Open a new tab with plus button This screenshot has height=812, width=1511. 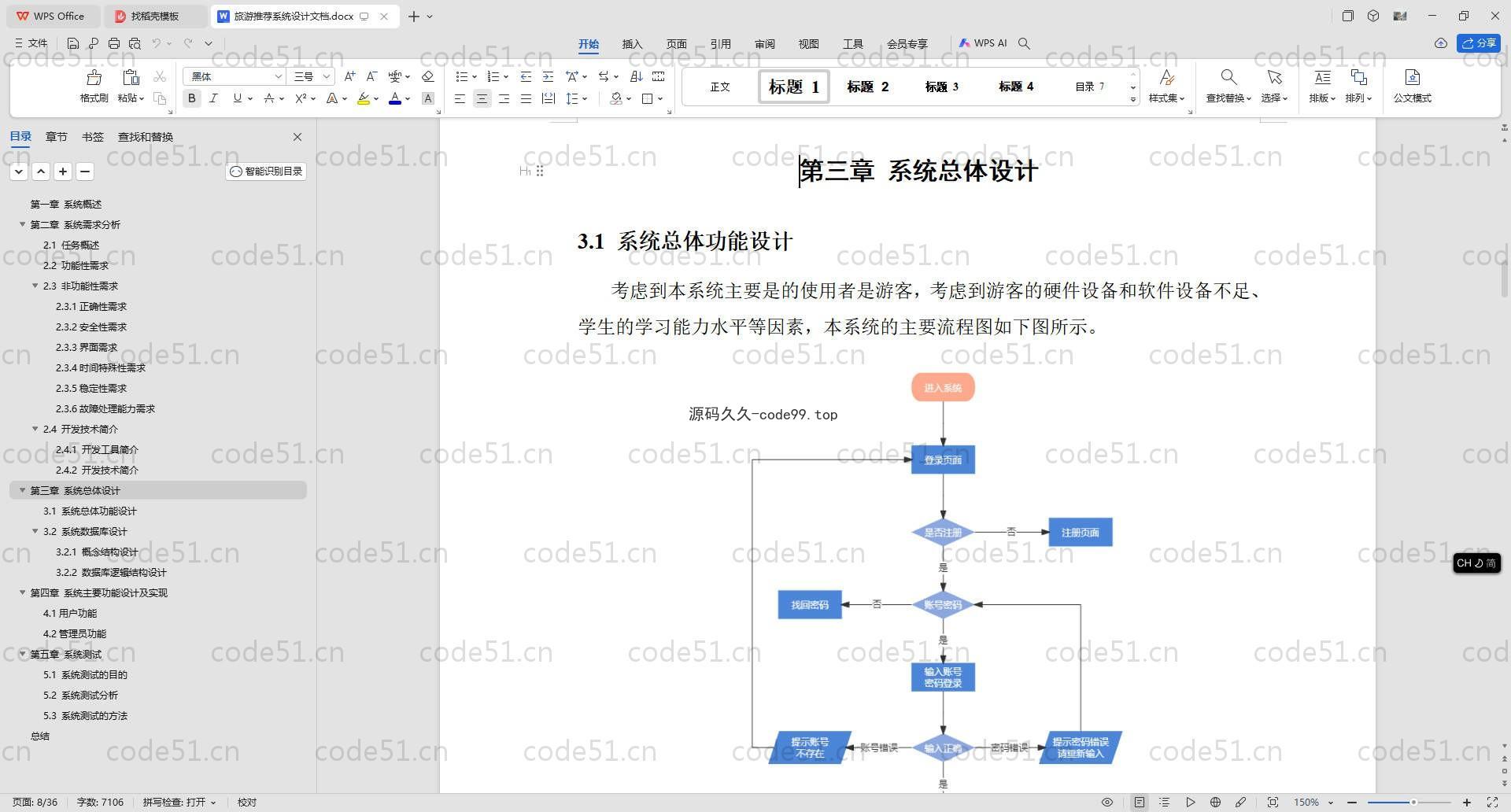(x=413, y=16)
